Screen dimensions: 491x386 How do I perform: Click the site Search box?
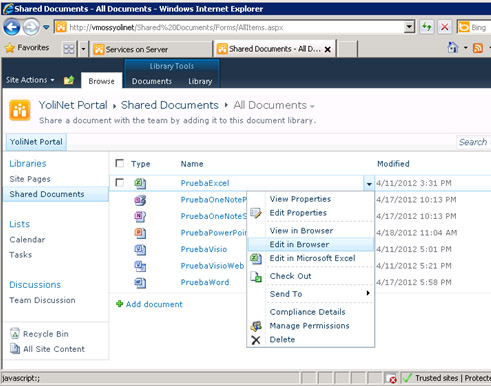[473, 142]
